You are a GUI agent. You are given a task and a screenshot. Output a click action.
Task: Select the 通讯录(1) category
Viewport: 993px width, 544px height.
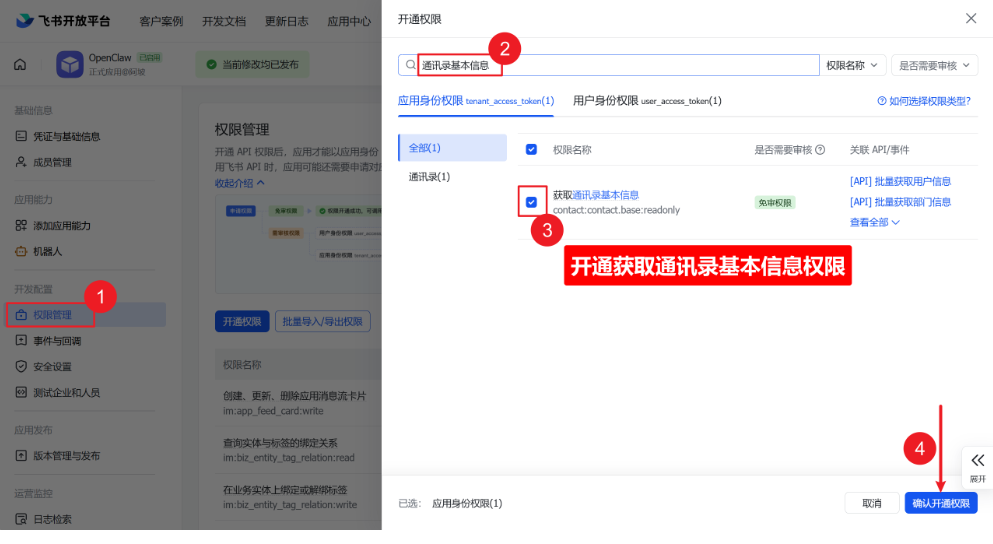tap(429, 177)
